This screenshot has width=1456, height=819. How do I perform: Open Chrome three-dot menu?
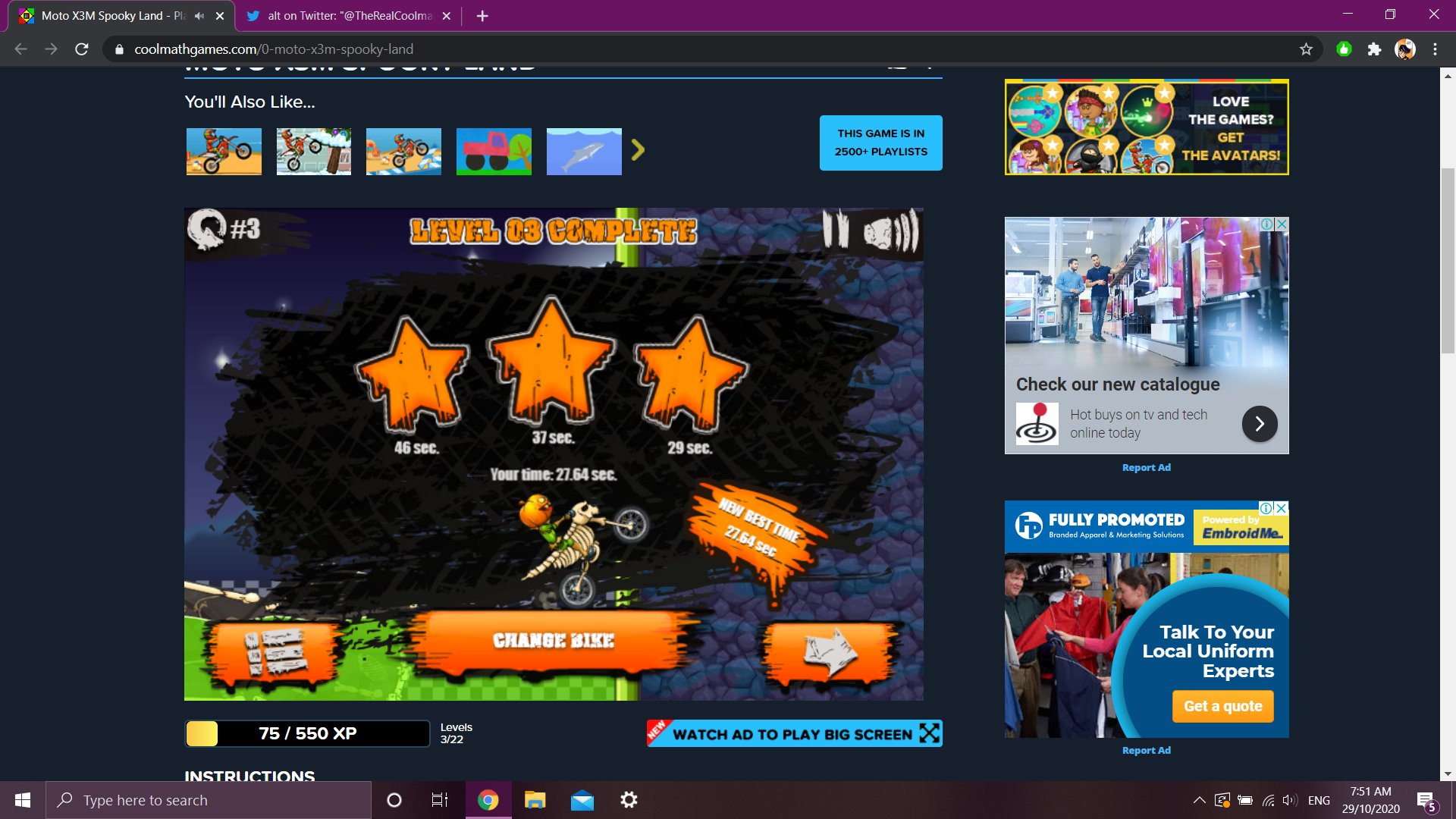[x=1435, y=49]
